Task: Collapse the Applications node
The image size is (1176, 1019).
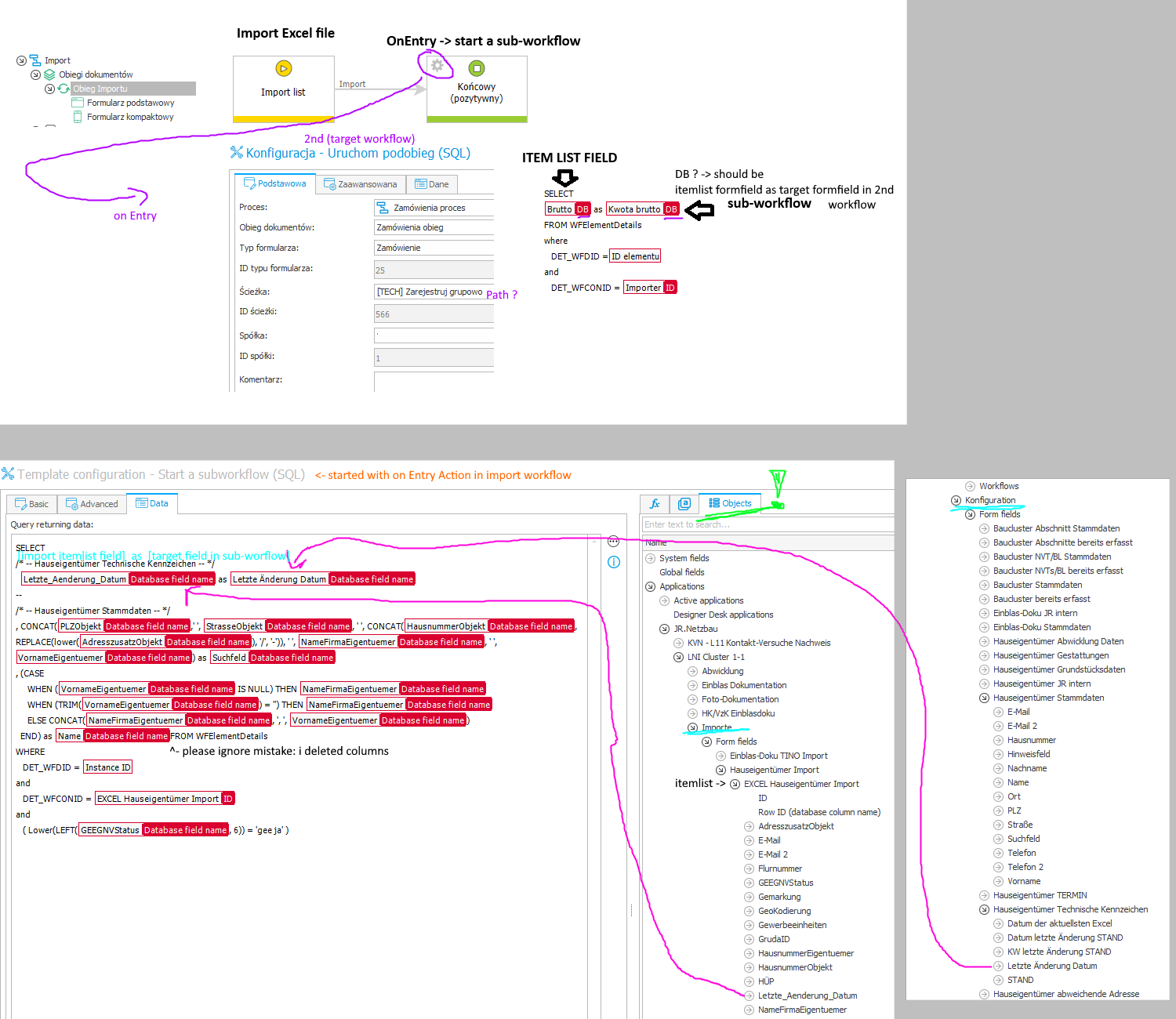Action: 650,586
